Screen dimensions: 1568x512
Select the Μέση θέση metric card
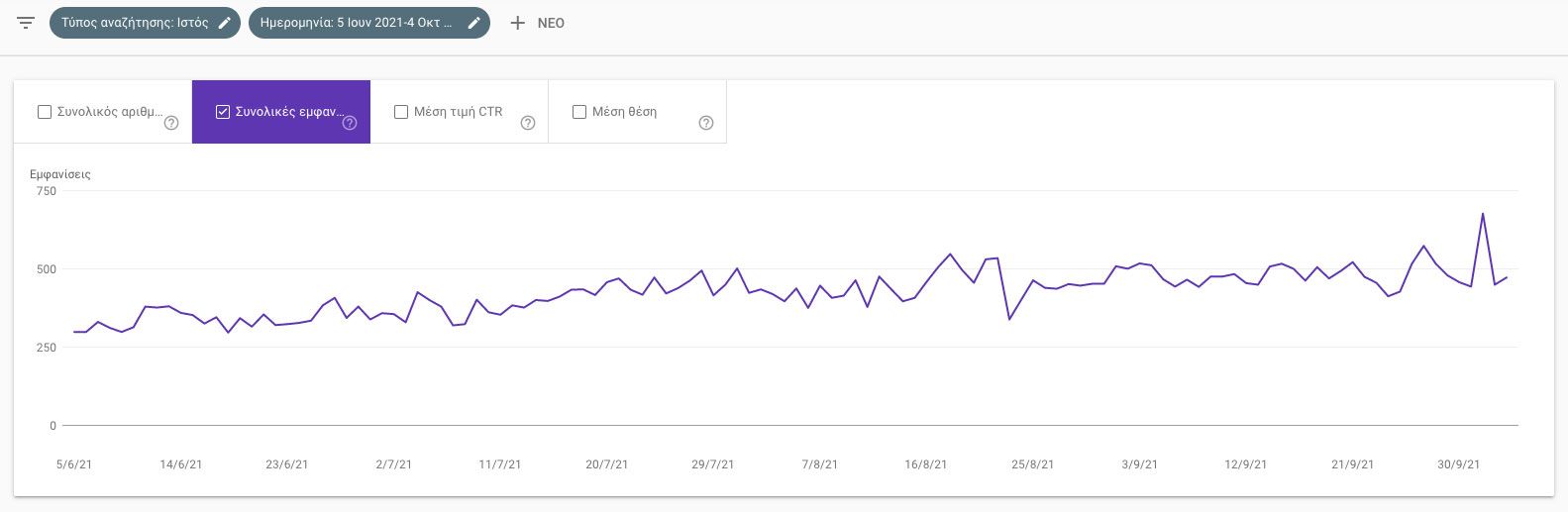pyautogui.click(x=637, y=112)
